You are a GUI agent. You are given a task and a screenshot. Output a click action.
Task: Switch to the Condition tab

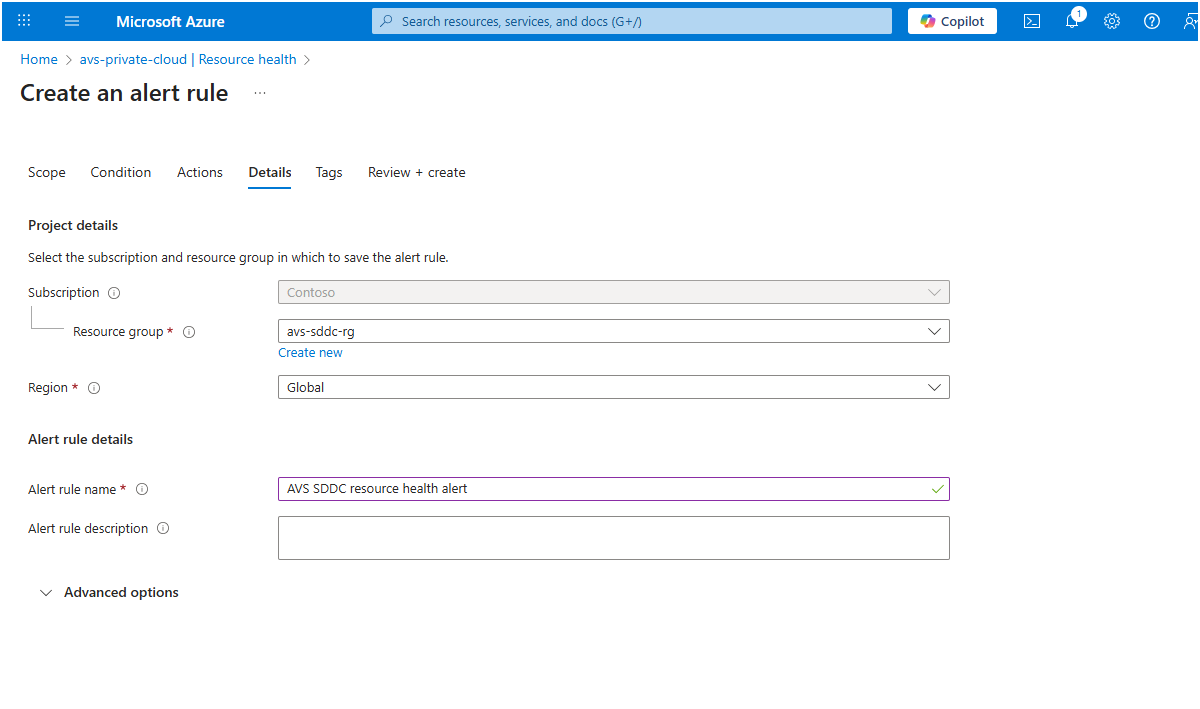tap(121, 172)
